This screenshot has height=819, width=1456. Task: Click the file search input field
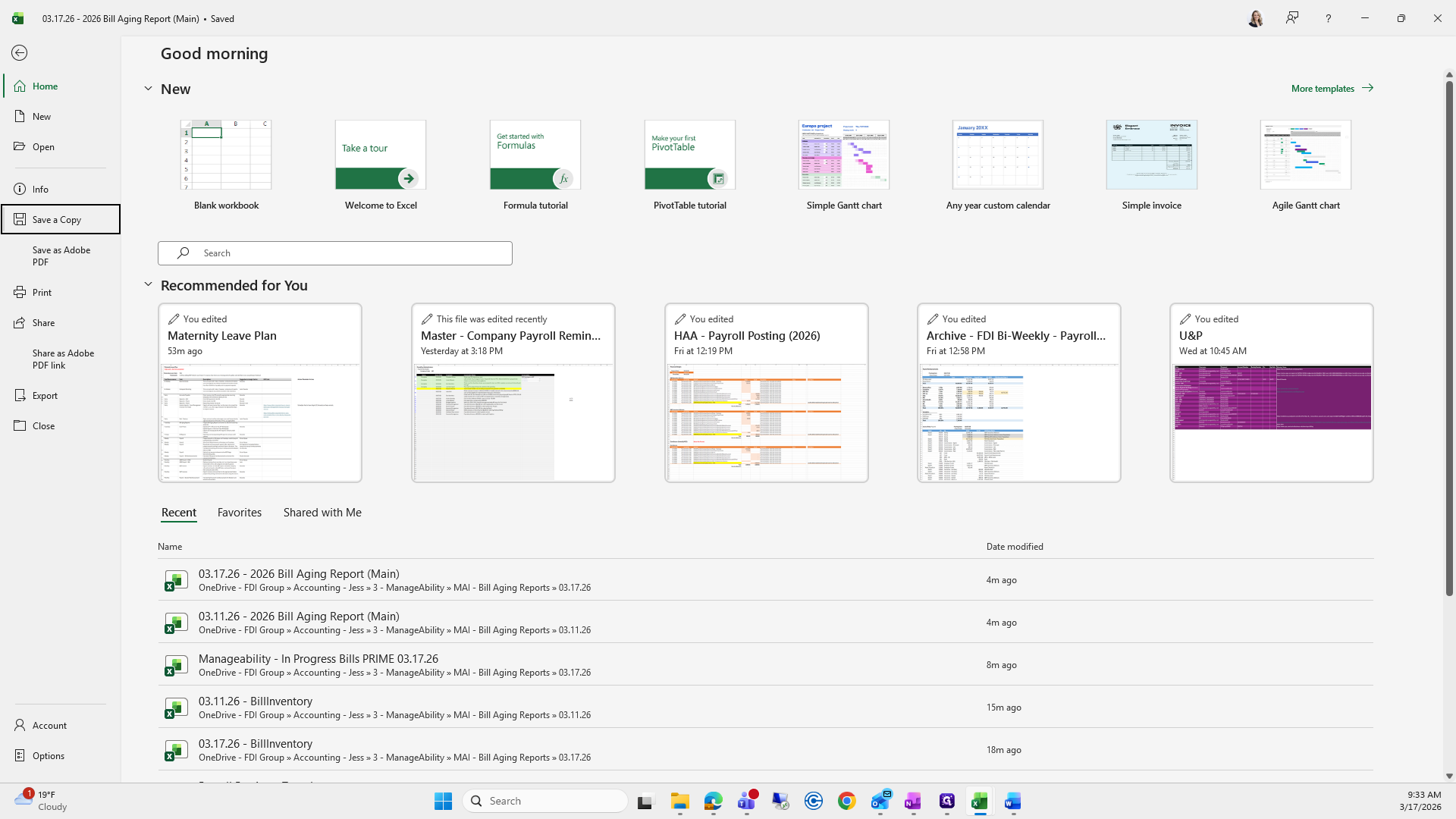[335, 253]
